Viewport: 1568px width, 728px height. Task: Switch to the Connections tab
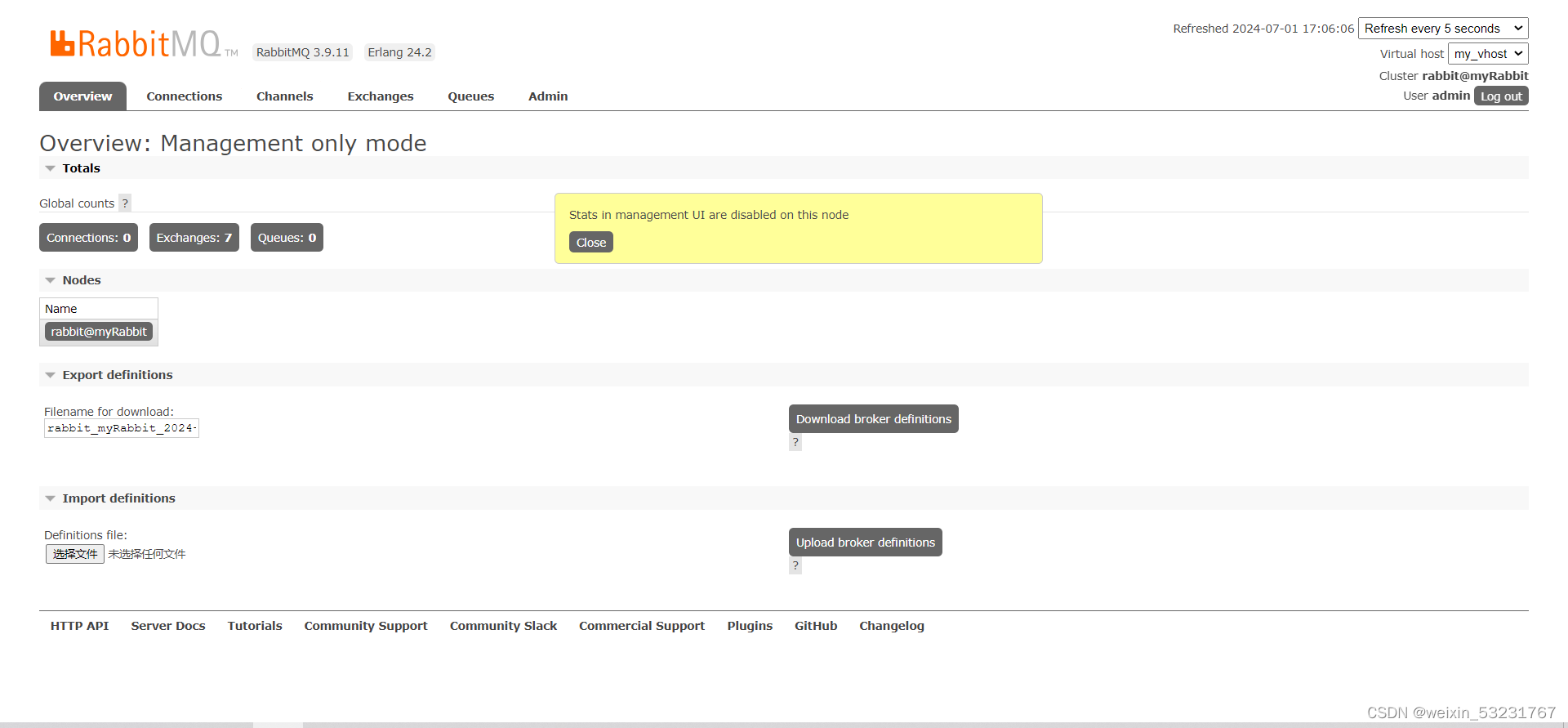tap(185, 96)
